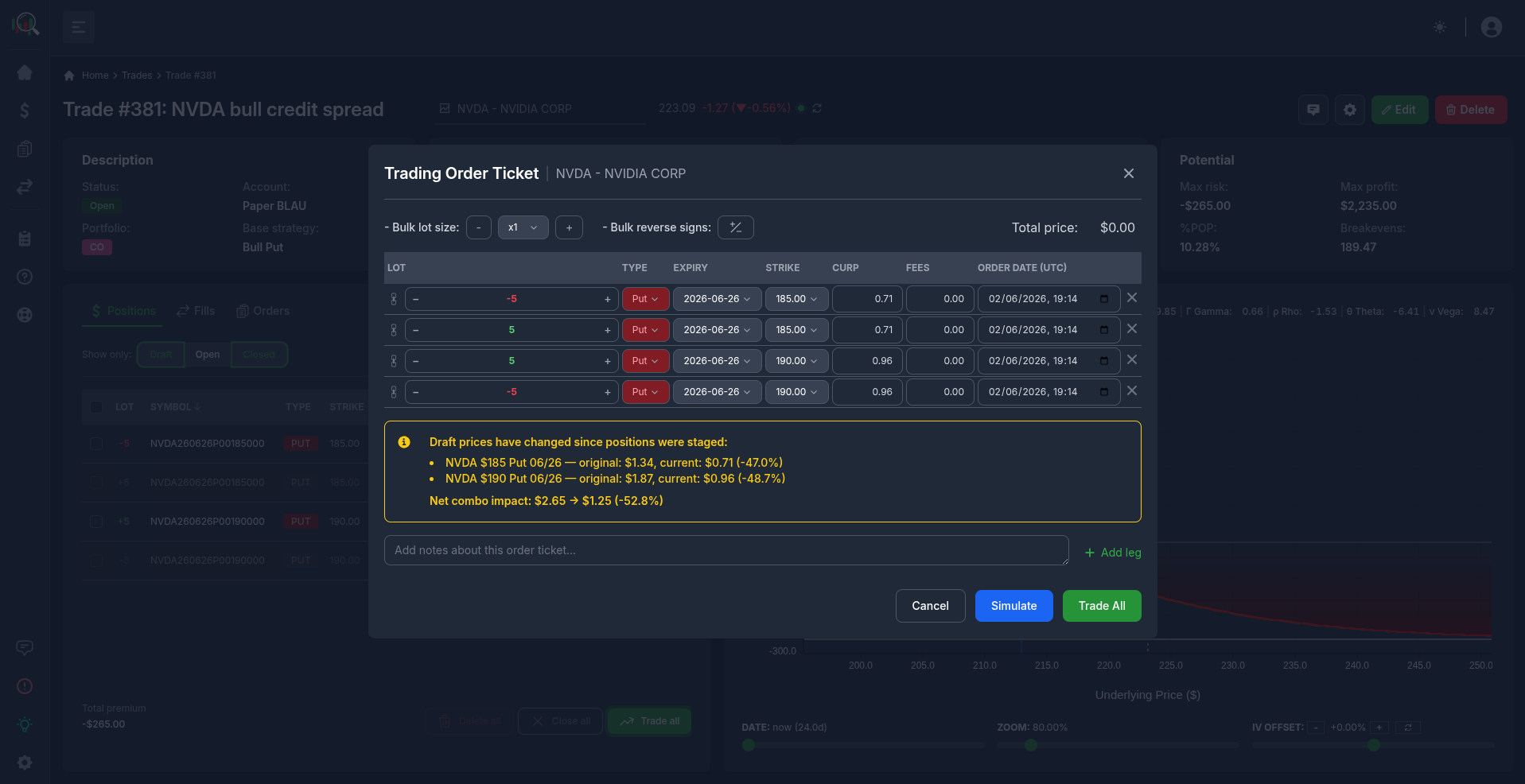Remove the last leg with lot -5 strike 190.00

(1132, 391)
